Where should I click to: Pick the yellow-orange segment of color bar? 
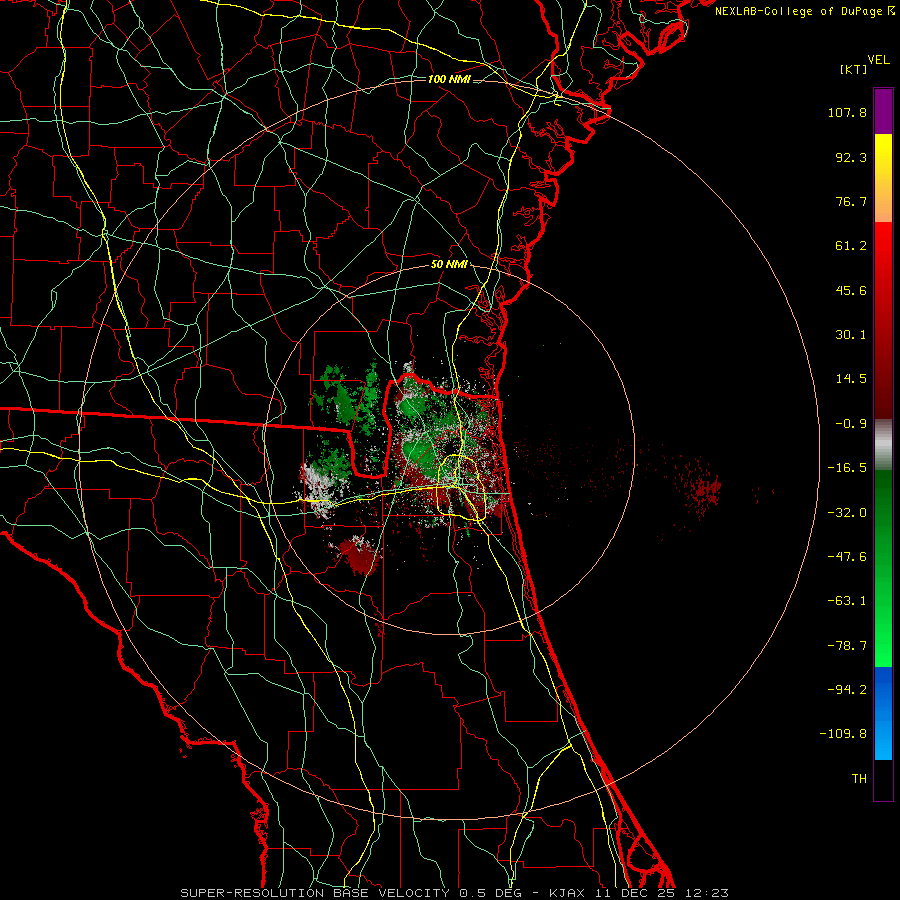click(883, 178)
